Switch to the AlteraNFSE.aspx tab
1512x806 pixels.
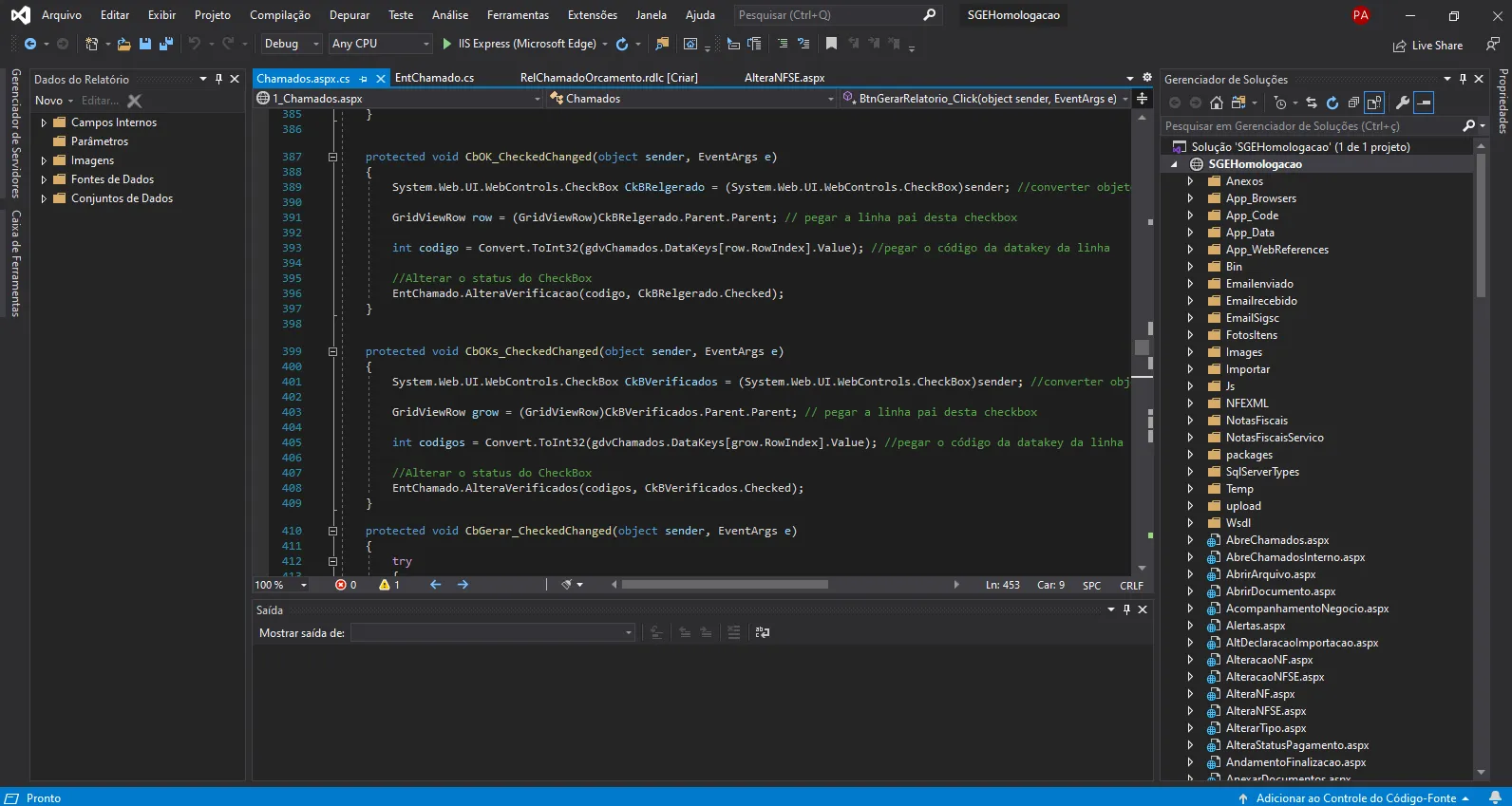tap(784, 78)
